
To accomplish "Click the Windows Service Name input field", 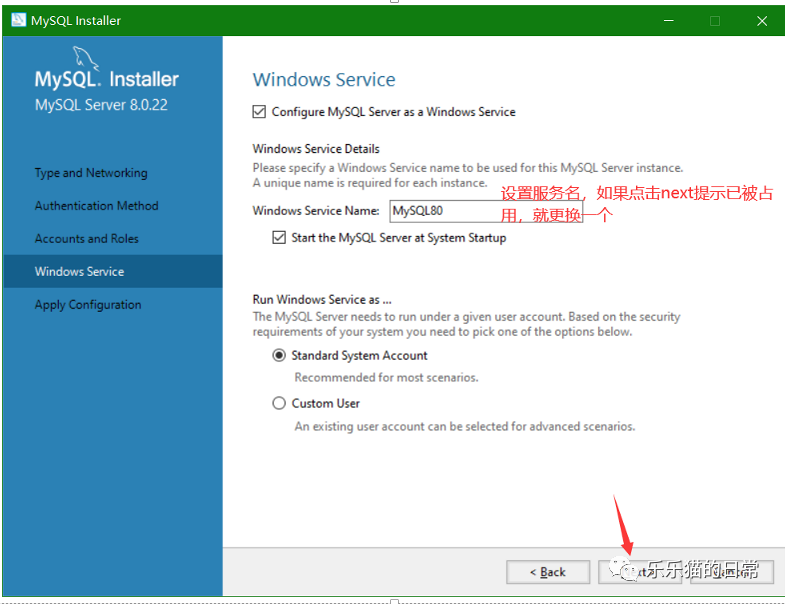I will tap(486, 211).
